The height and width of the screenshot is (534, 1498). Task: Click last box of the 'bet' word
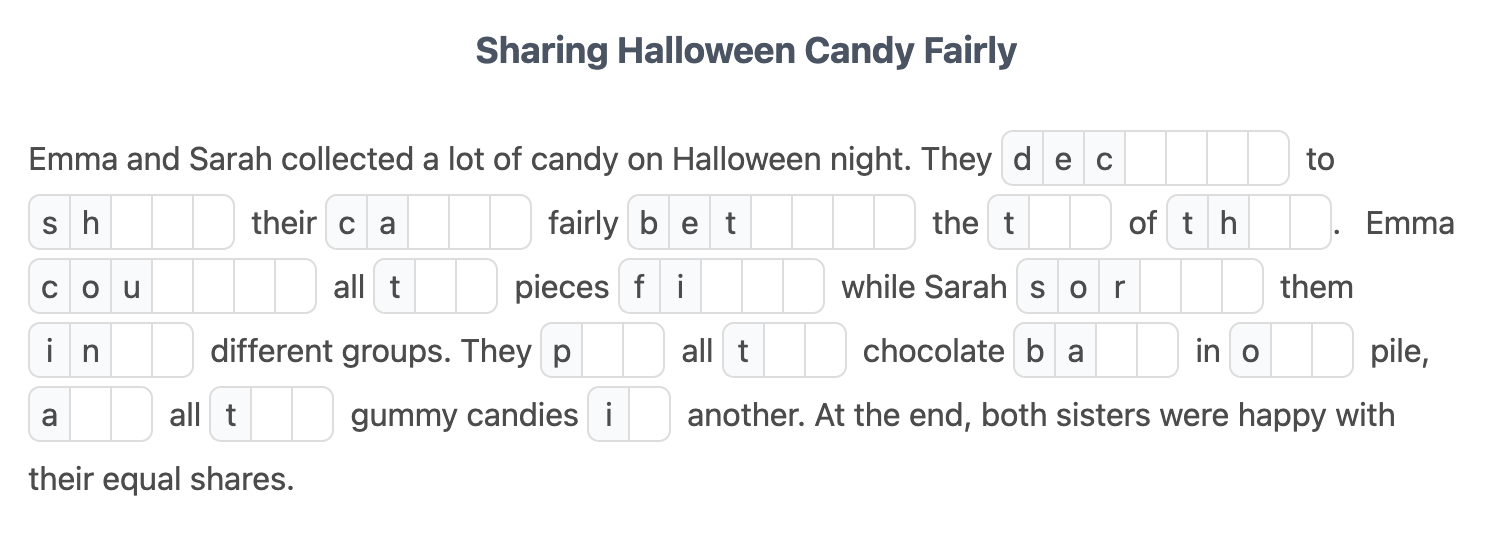point(893,223)
